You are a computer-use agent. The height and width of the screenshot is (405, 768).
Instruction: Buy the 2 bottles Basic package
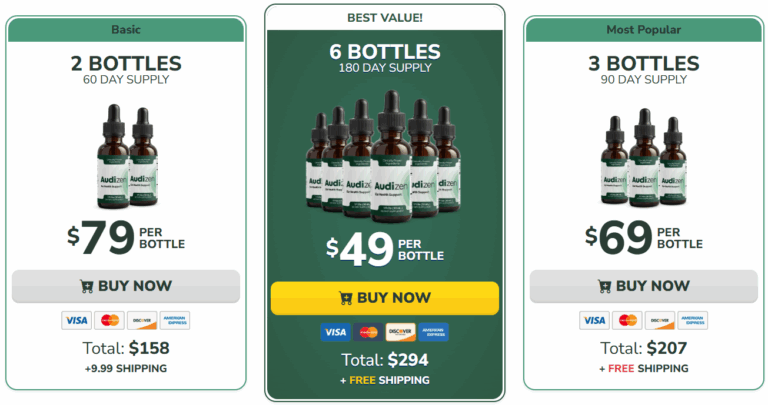pyautogui.click(x=126, y=286)
